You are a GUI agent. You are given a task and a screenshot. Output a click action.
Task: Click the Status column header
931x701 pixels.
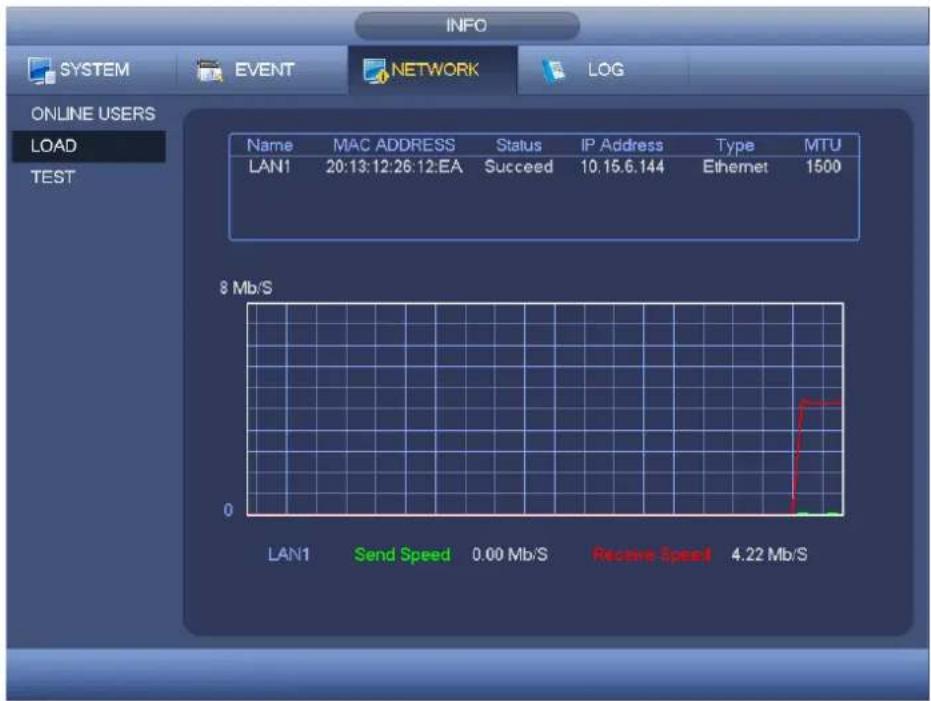(519, 145)
